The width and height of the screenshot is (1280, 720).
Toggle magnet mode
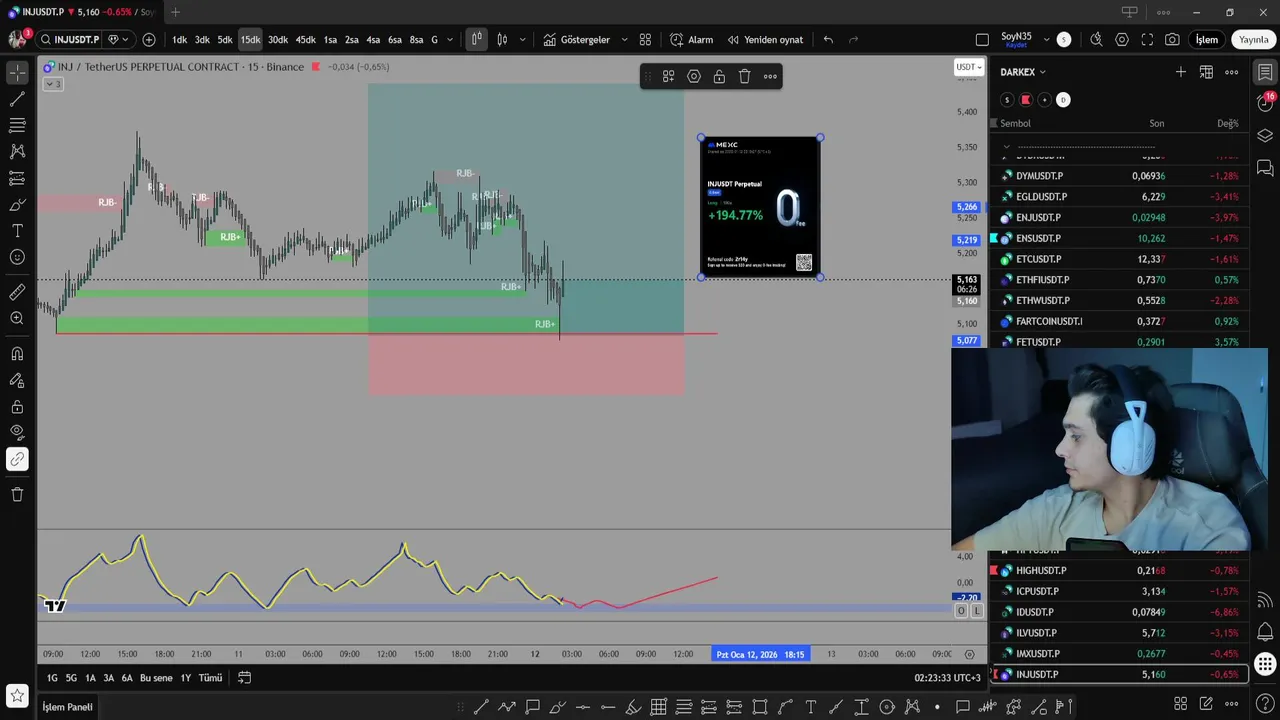(17, 354)
